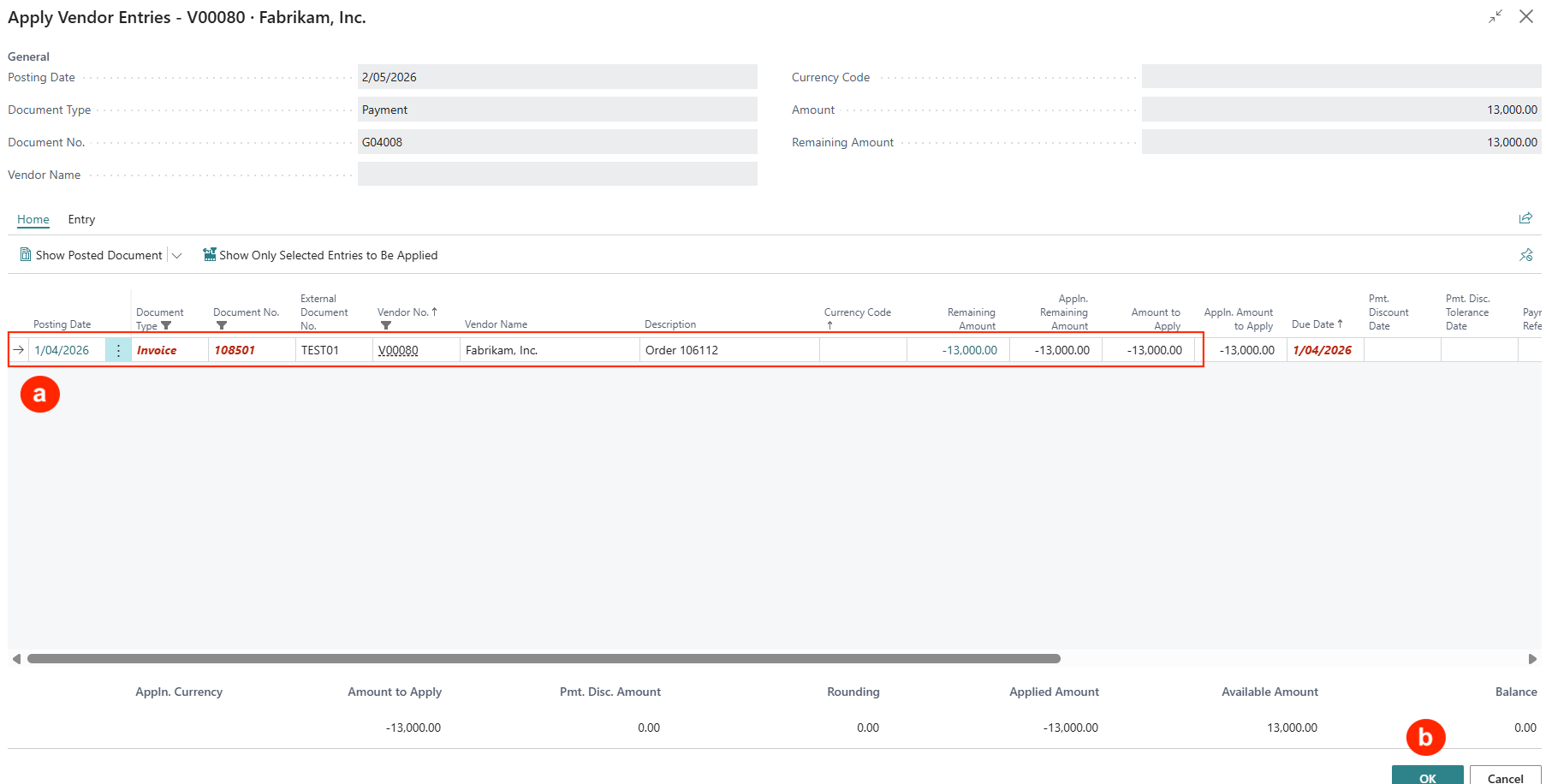Viewport: 1546px width, 784px height.
Task: Expand the Show Posted Document dropdown chevron
Action: tap(177, 256)
